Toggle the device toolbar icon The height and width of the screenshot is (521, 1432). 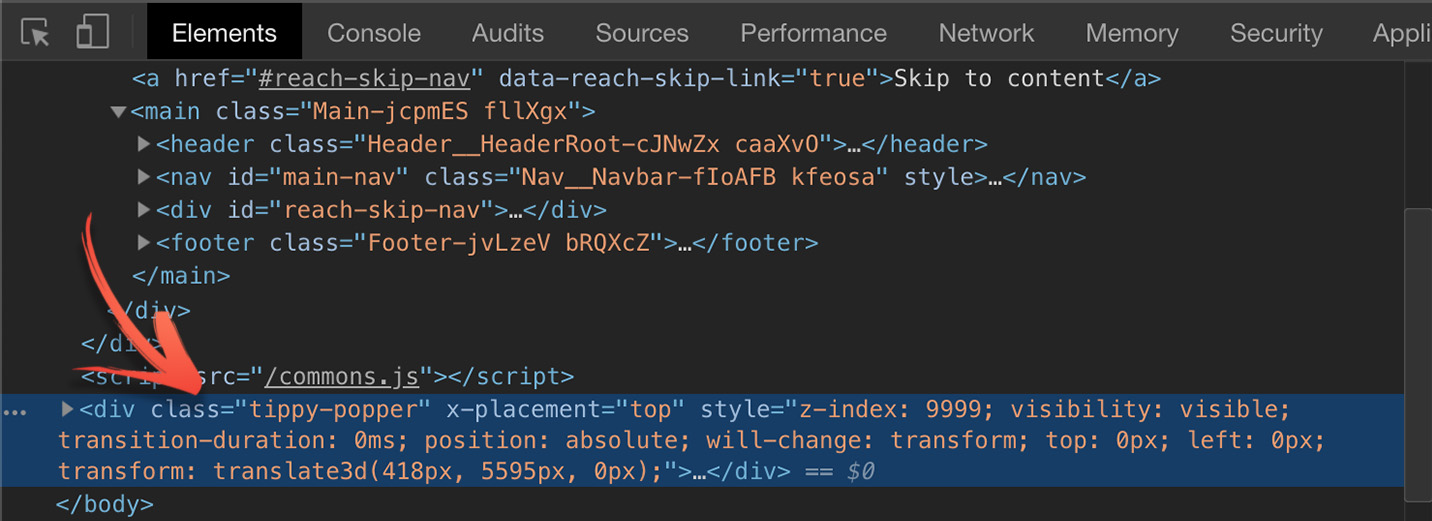92,33
